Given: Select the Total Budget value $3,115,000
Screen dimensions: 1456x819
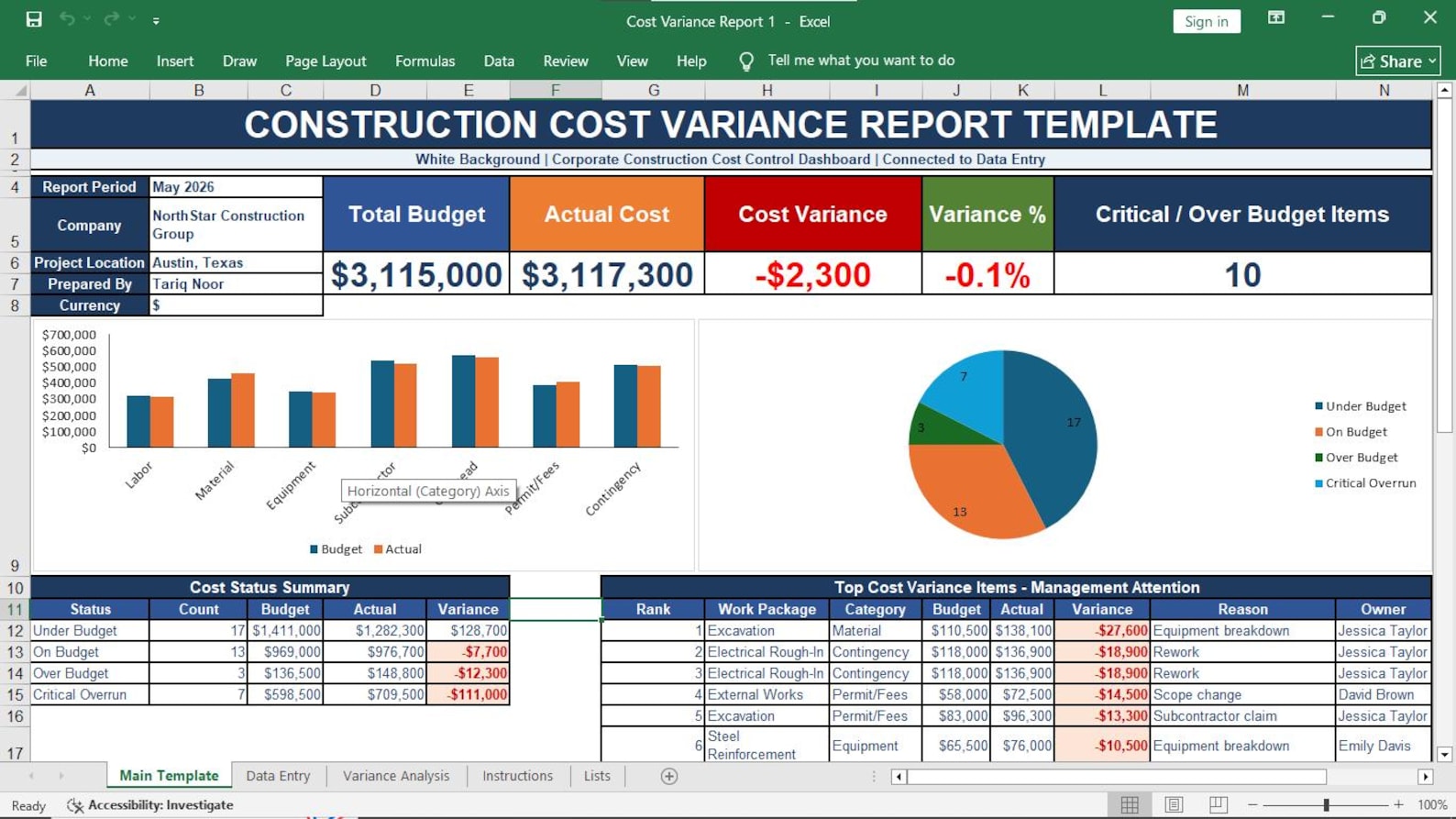Looking at the screenshot, I should tap(416, 274).
